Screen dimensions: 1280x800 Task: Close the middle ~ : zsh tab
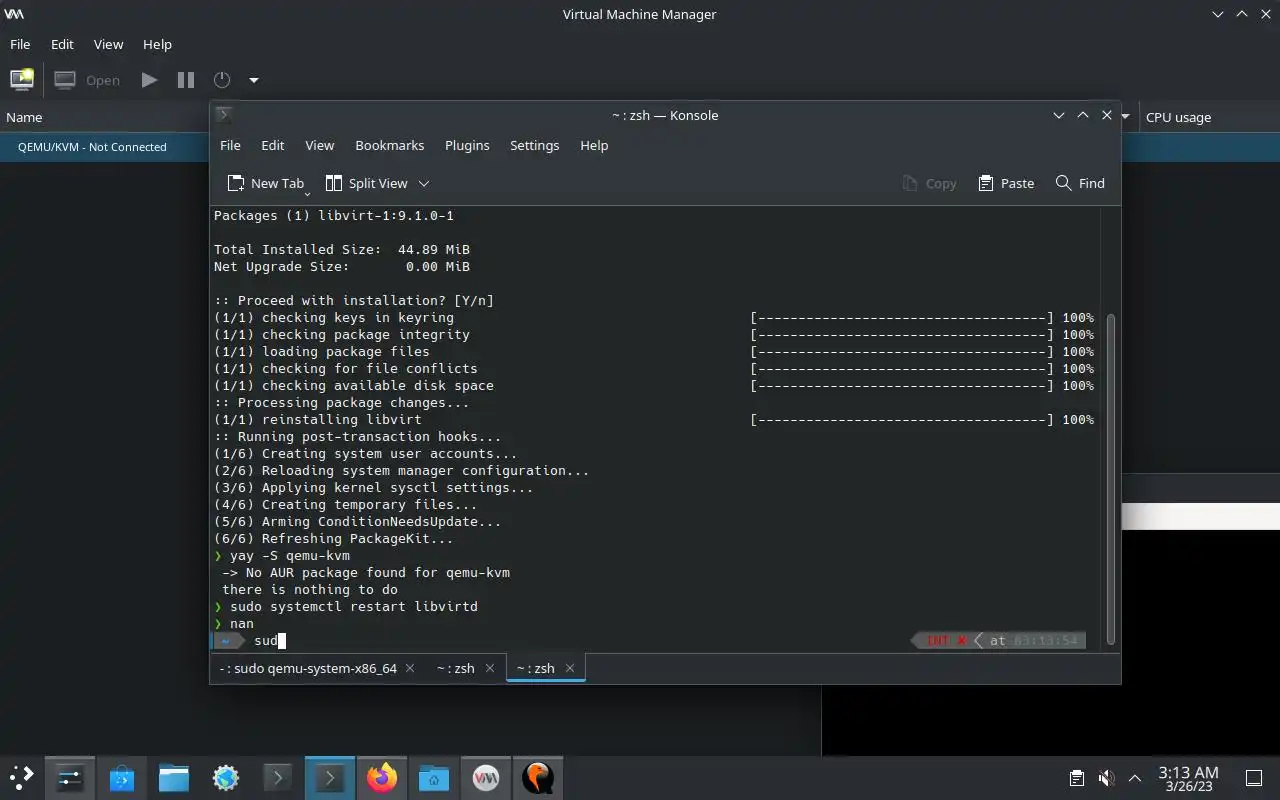pyautogui.click(x=490, y=668)
